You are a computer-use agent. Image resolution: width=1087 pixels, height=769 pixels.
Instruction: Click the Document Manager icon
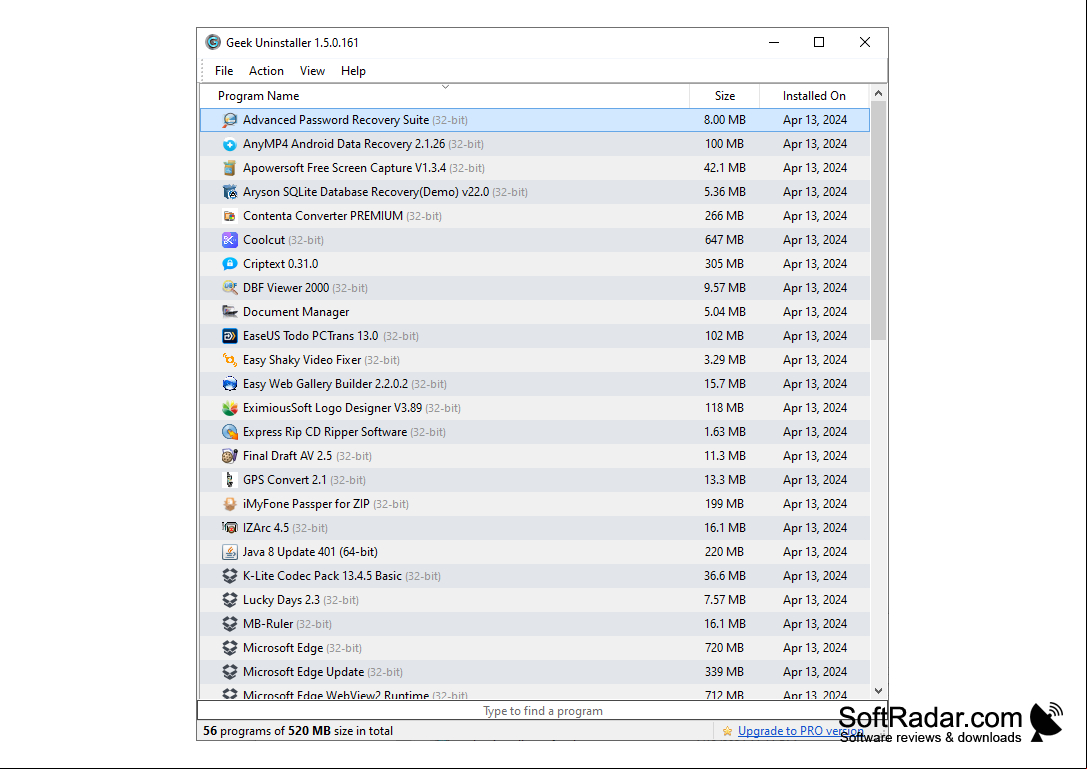click(229, 312)
